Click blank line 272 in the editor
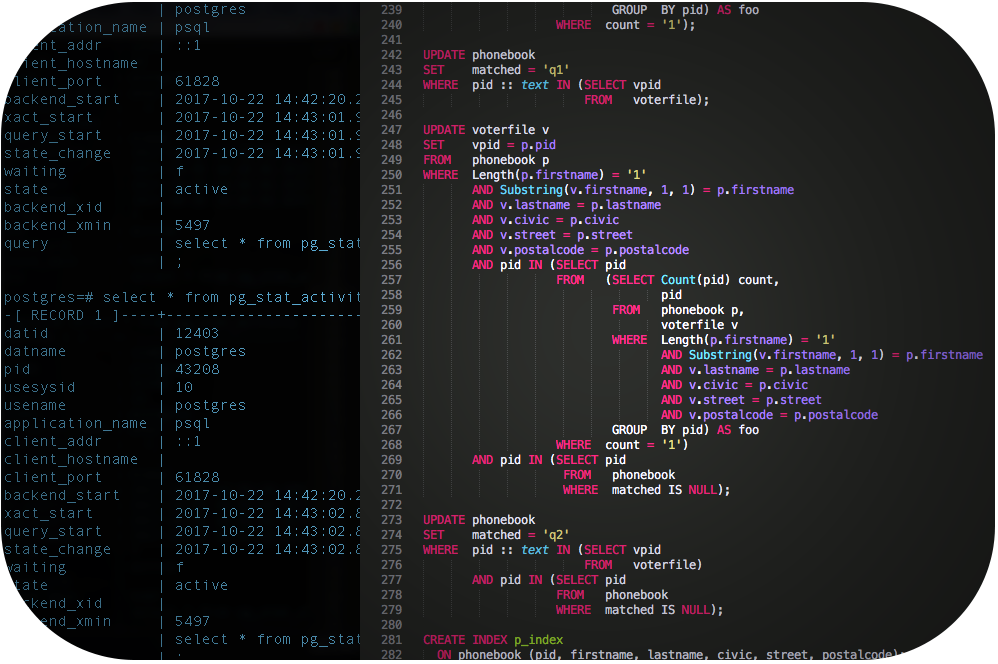The image size is (998, 664). click(600, 505)
